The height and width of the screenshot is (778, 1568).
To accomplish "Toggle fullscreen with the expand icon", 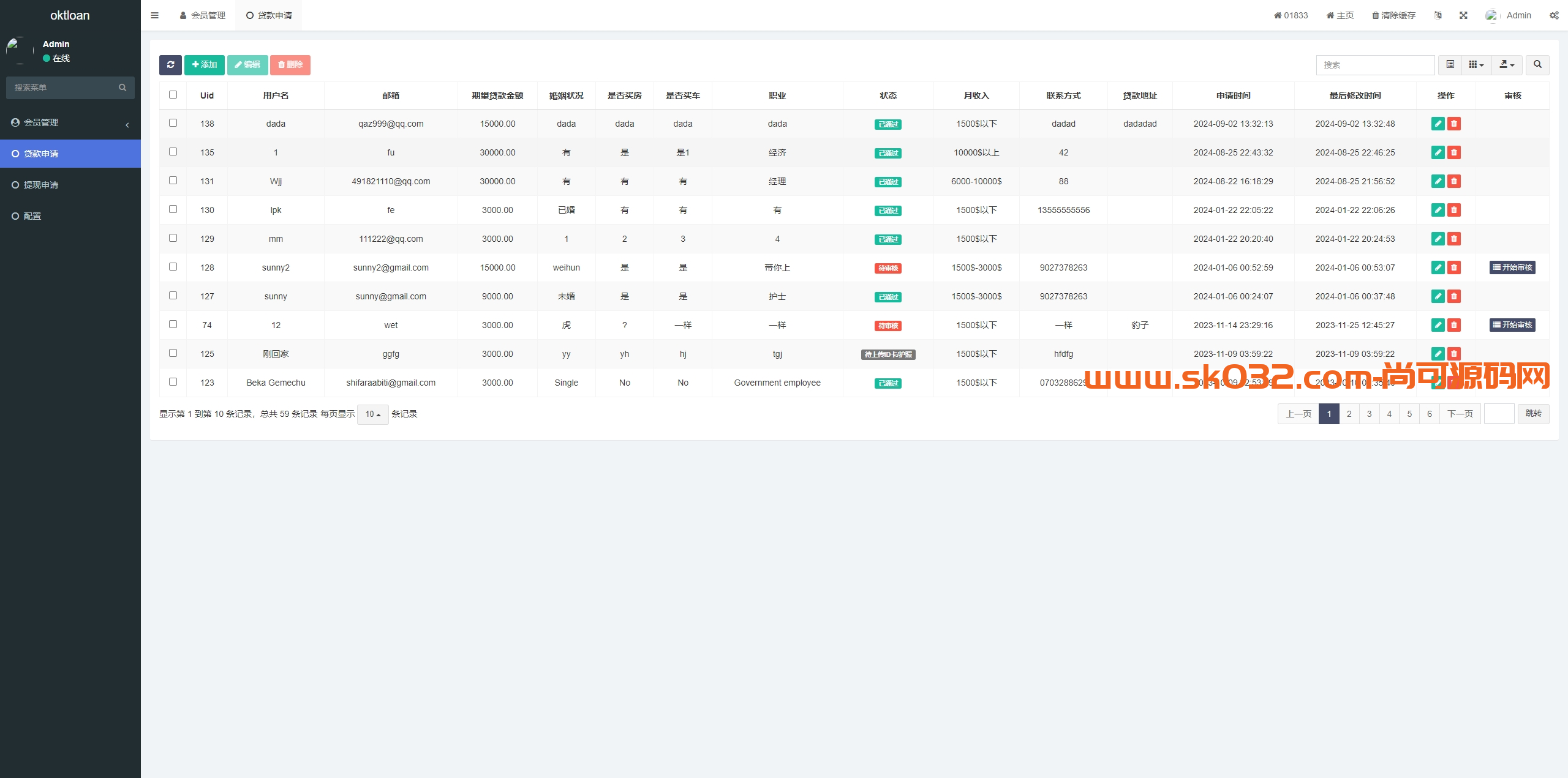I will pos(1463,15).
